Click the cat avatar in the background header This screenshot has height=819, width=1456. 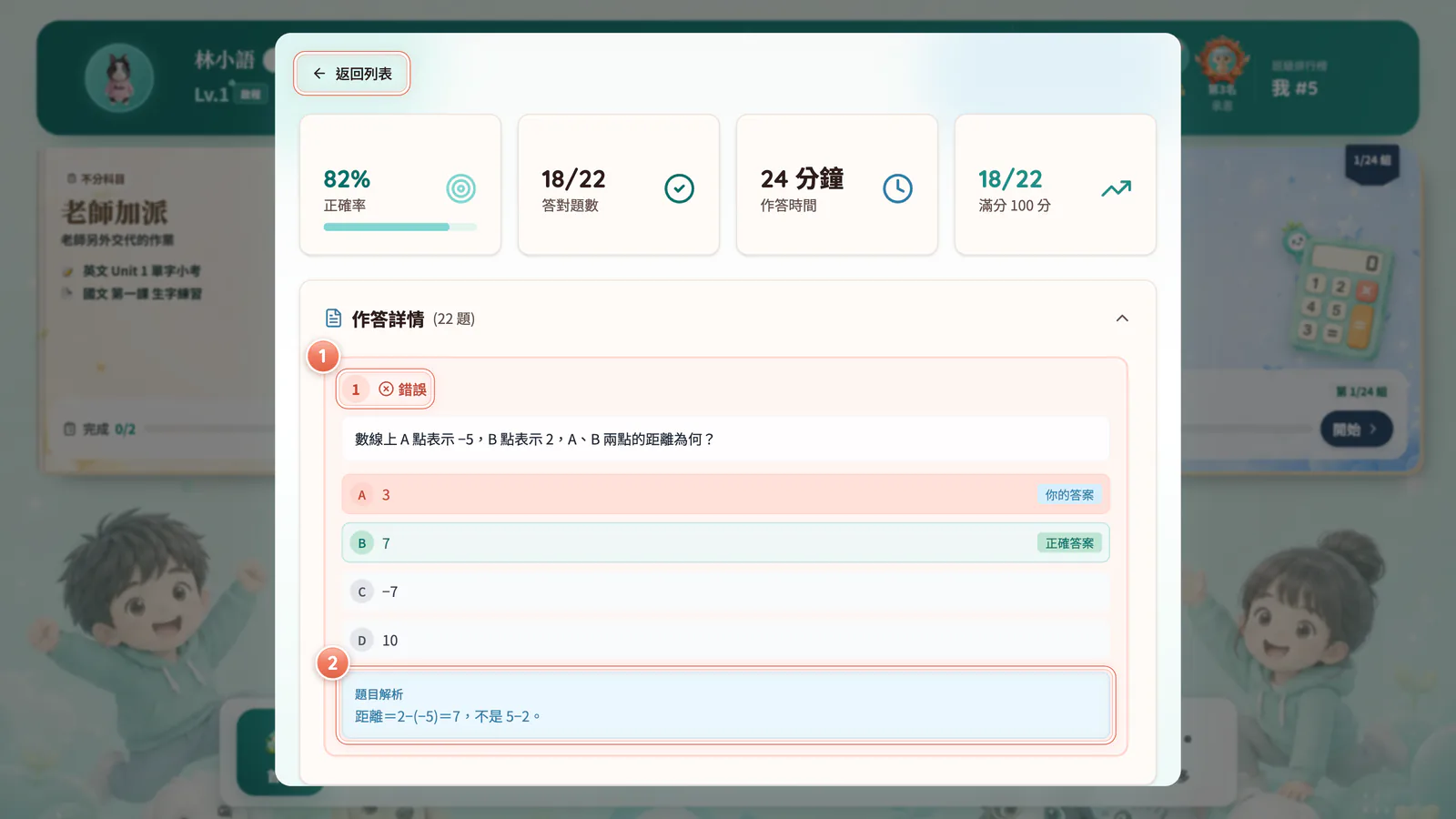point(119,78)
